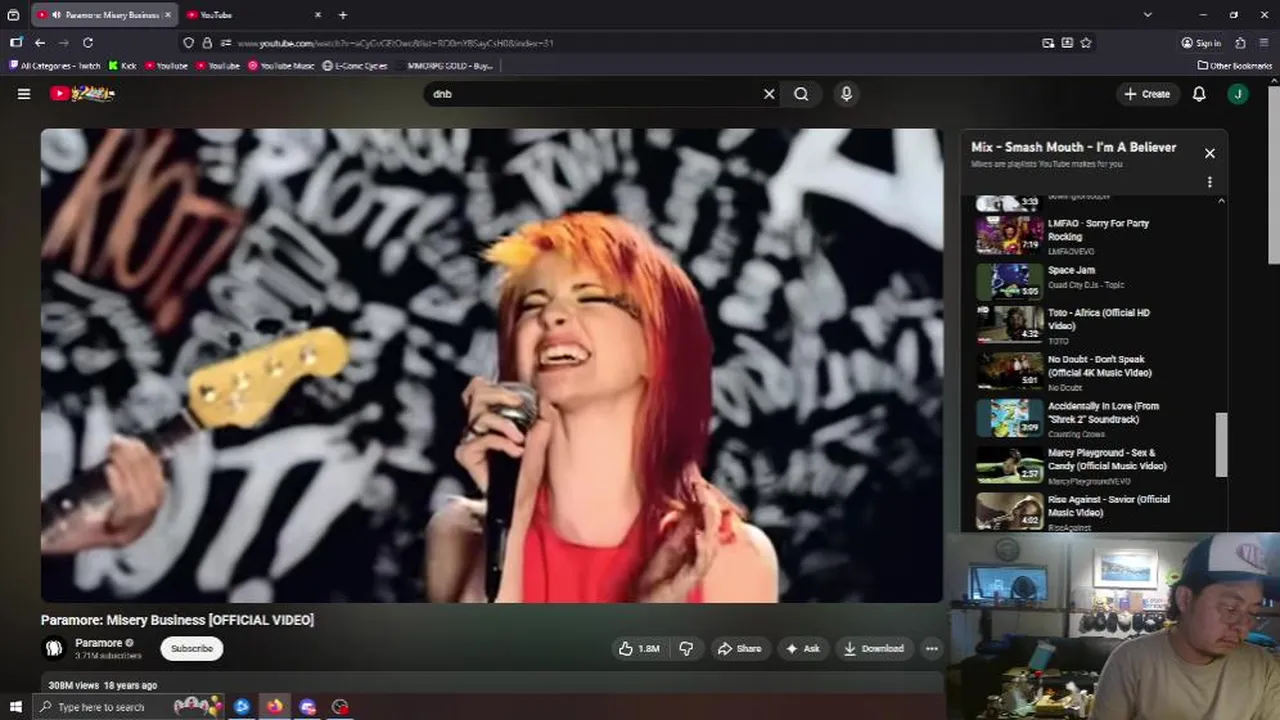
Task: Open the Kick bookmark
Action: tap(123, 66)
